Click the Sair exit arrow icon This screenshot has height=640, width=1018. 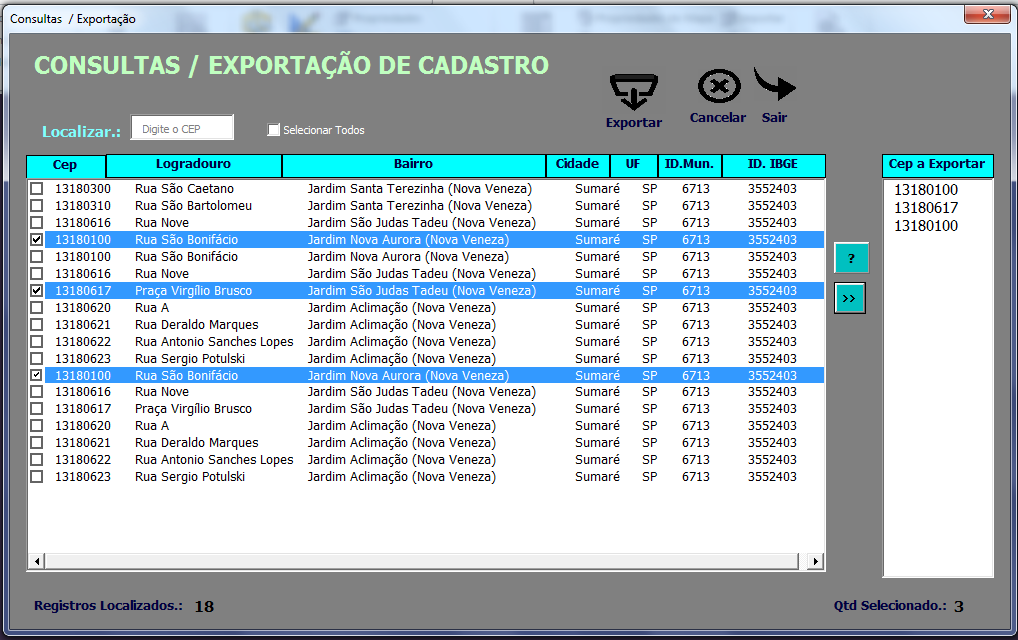[774, 88]
